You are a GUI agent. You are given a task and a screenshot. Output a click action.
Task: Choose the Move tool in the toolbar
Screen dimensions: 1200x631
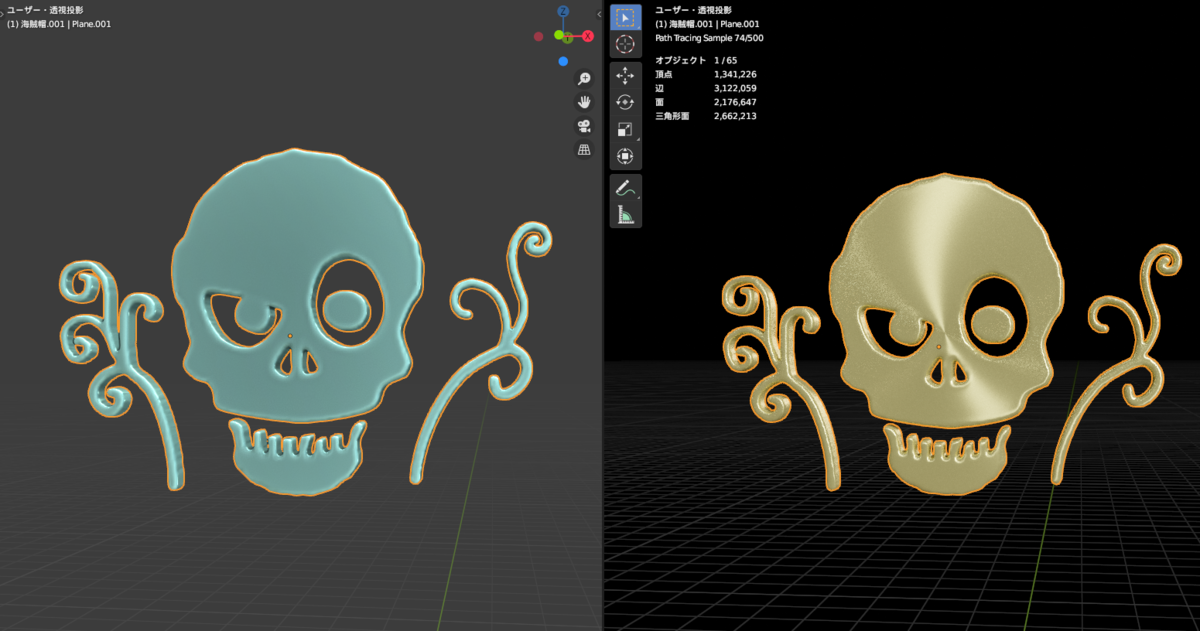(x=625, y=76)
